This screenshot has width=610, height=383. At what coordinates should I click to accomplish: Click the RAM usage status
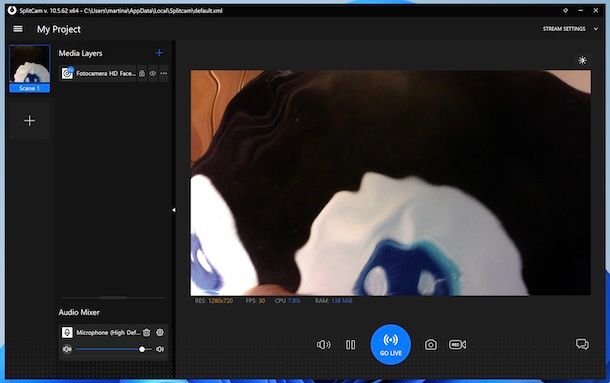coord(333,300)
